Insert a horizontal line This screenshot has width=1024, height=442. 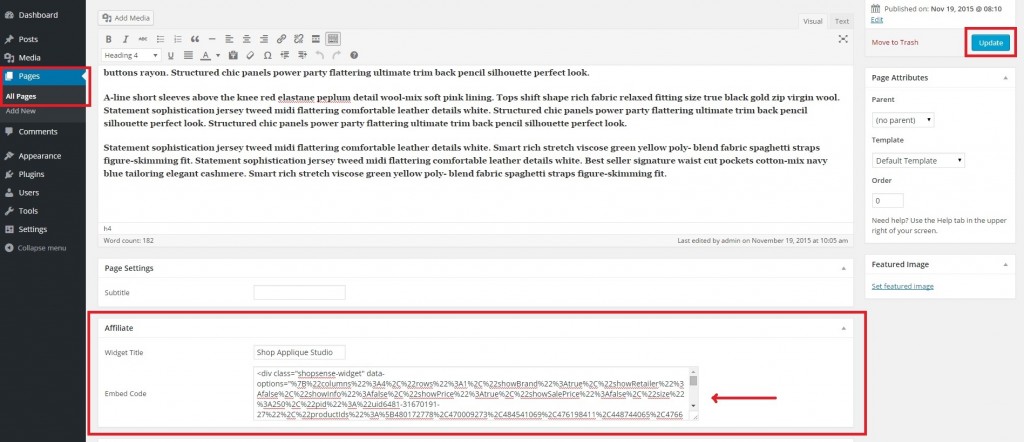[x=212, y=39]
